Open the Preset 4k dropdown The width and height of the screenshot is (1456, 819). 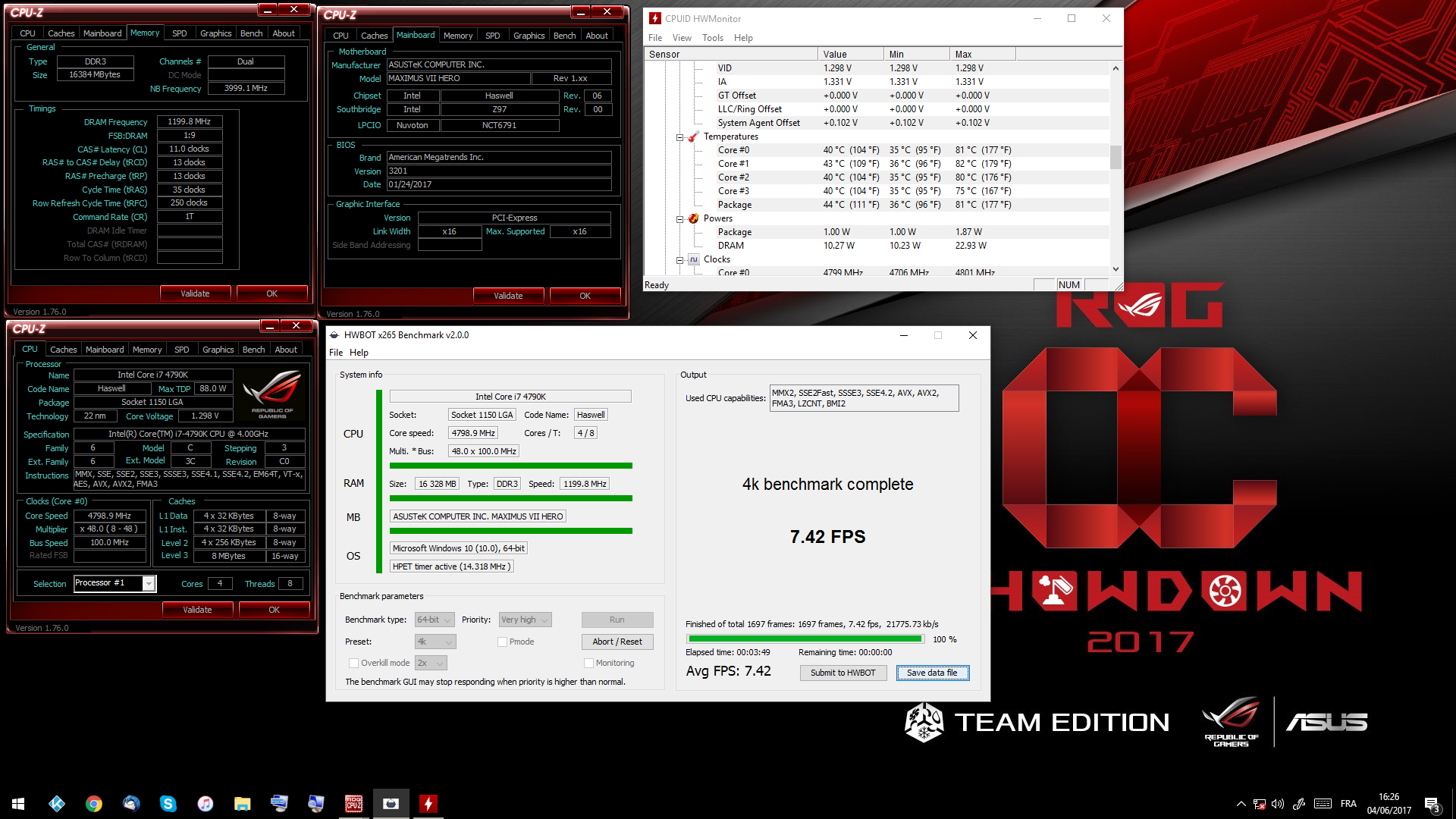435,642
